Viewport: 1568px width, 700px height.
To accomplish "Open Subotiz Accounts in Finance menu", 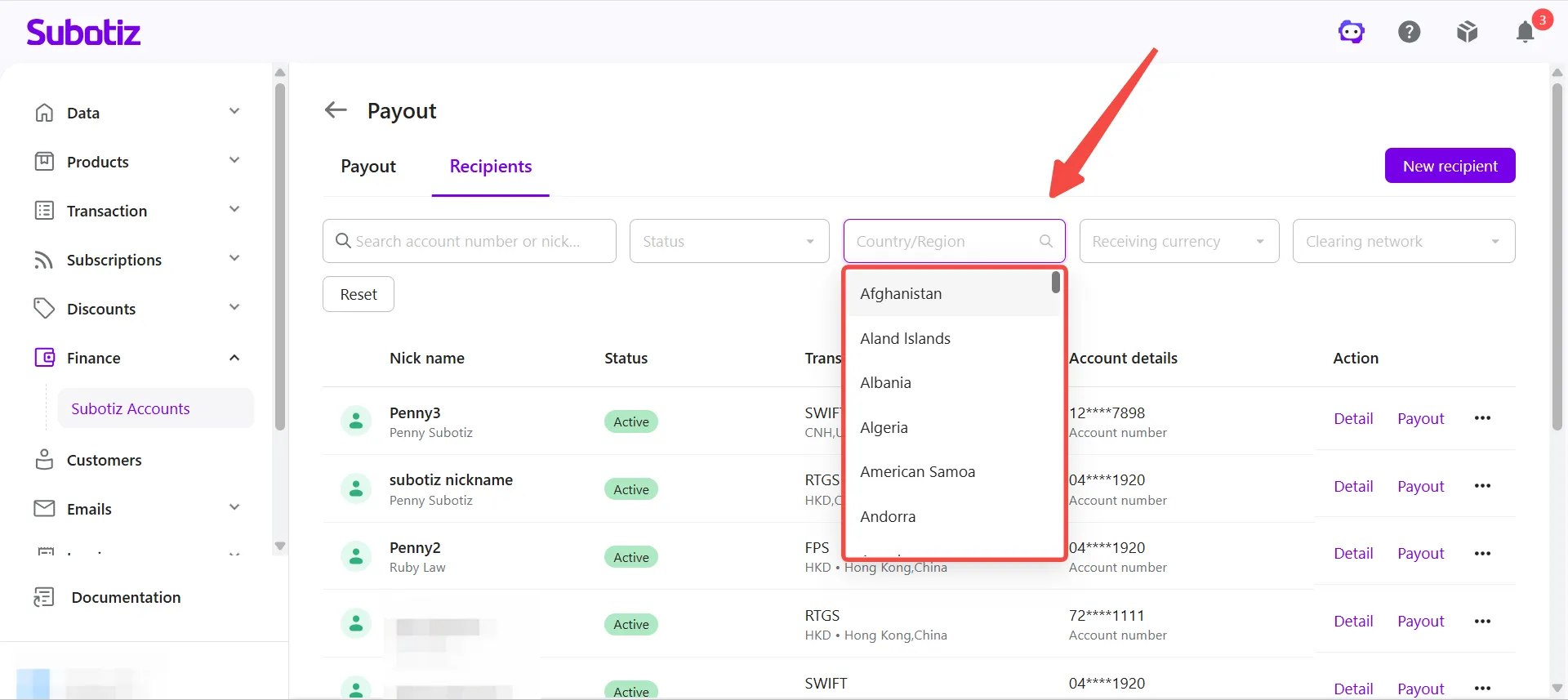I will pyautogui.click(x=155, y=408).
